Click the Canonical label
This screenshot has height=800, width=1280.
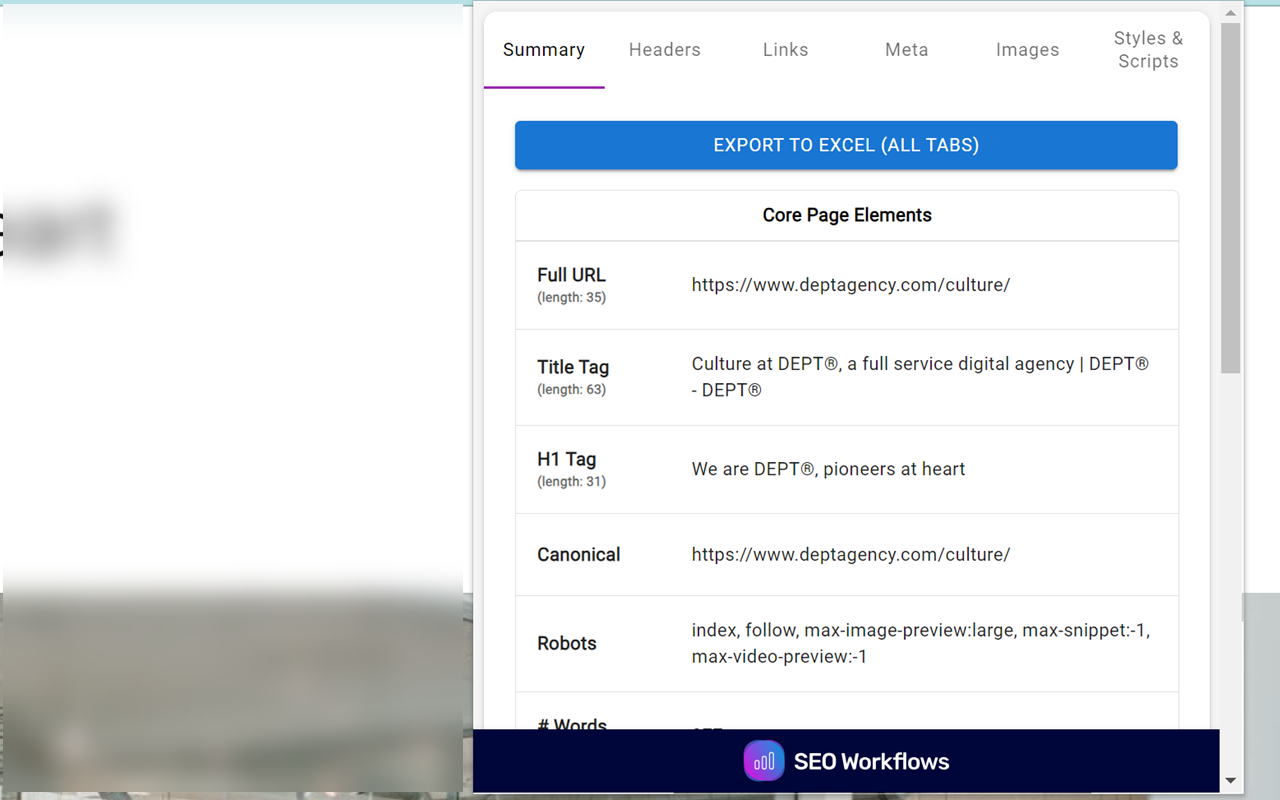578,555
